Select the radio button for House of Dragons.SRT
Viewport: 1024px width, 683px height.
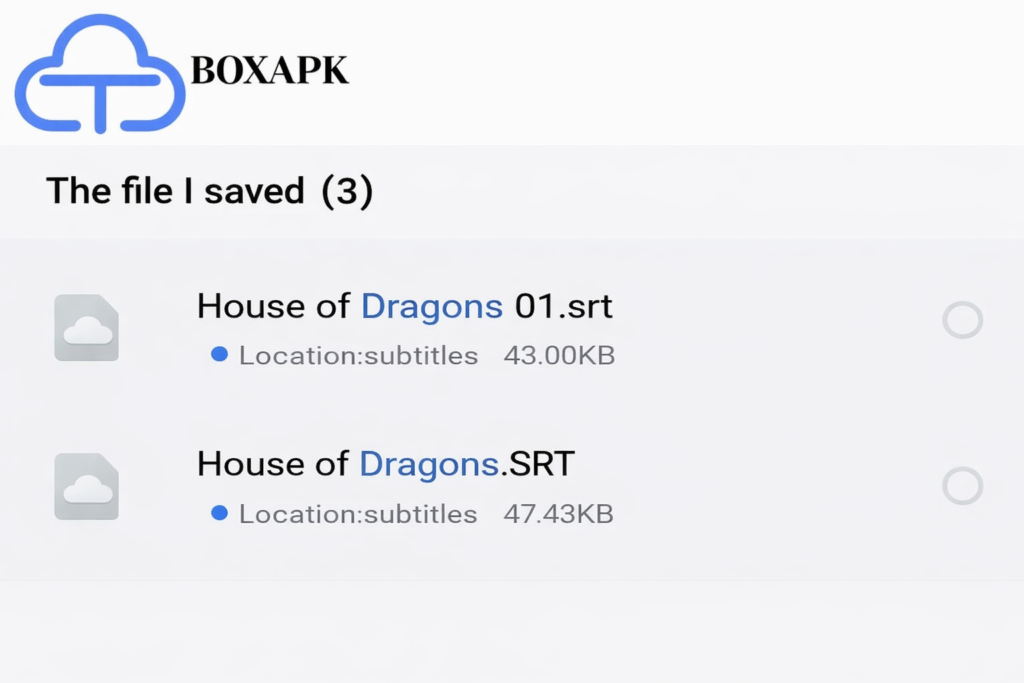[962, 486]
